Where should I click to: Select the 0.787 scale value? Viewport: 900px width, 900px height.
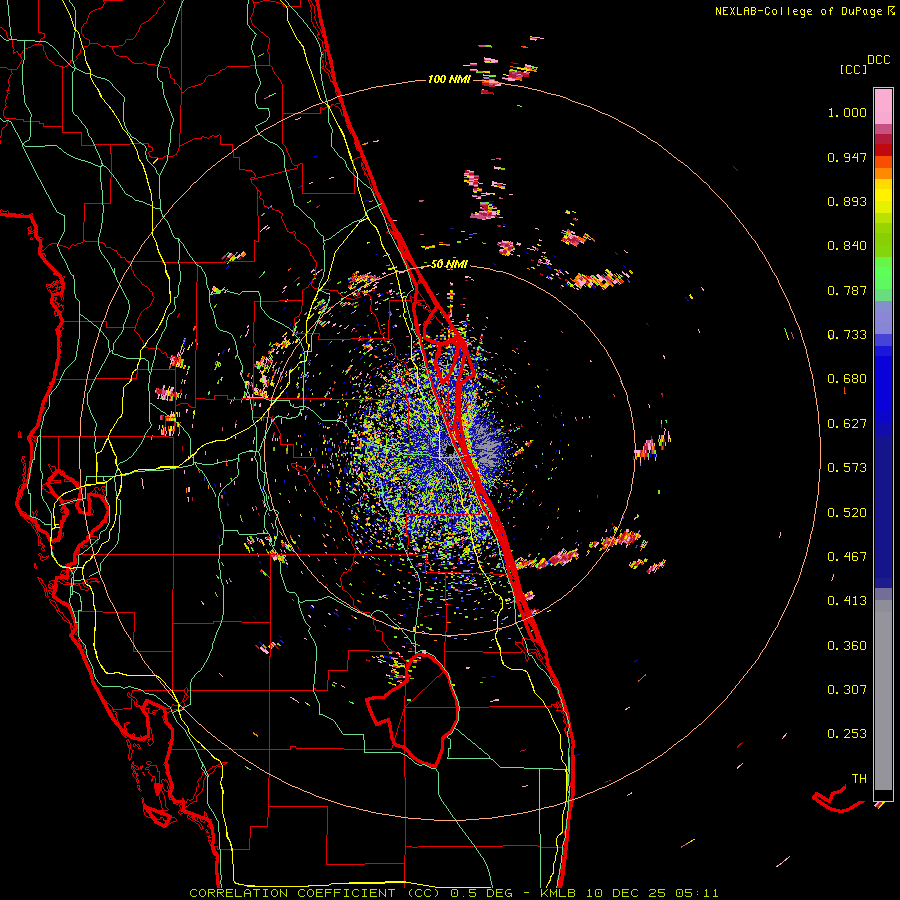[x=847, y=290]
